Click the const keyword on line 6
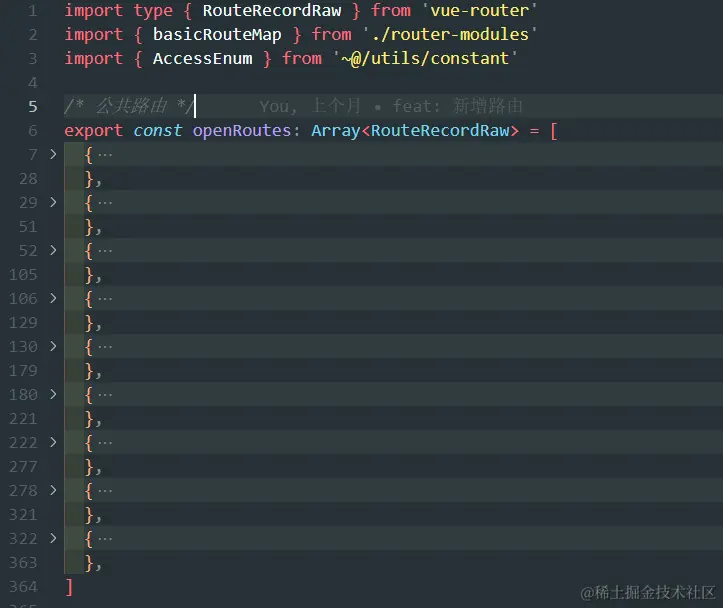Image resolution: width=723 pixels, height=608 pixels. pyautogui.click(x=157, y=130)
